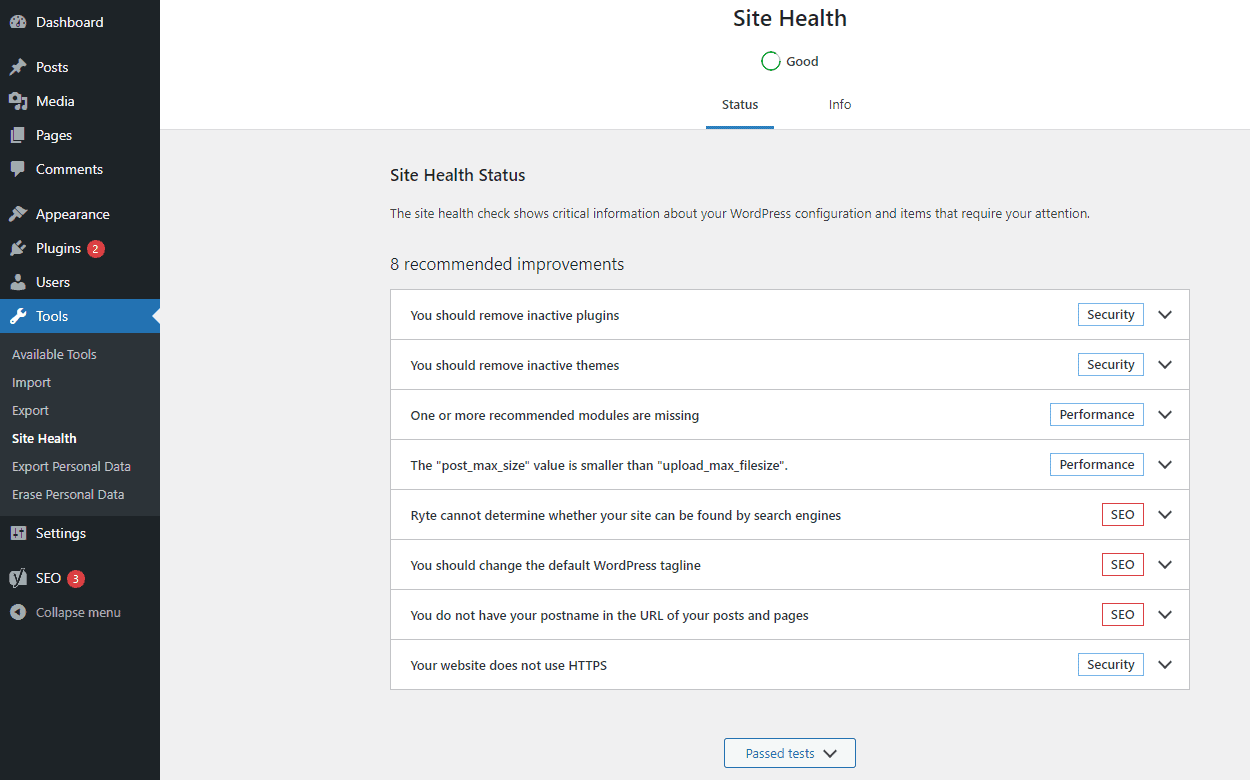
Task: Click 'You should remove inactive themes' text
Action: click(515, 365)
